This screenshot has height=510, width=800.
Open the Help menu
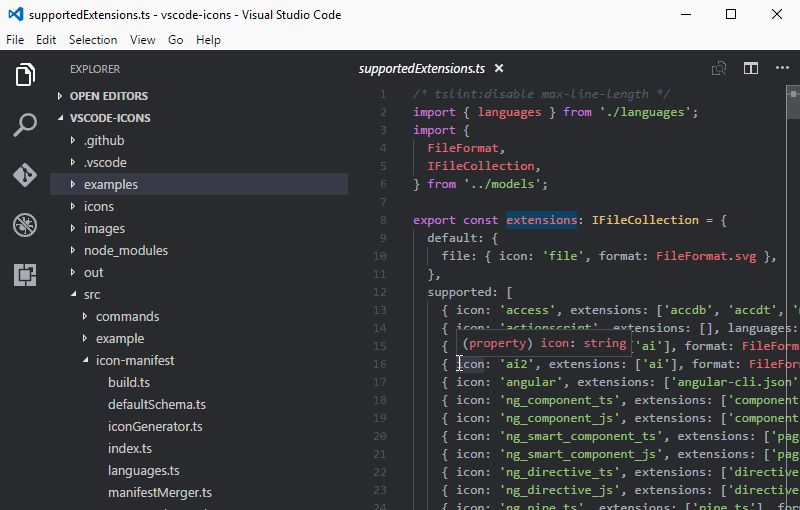208,40
